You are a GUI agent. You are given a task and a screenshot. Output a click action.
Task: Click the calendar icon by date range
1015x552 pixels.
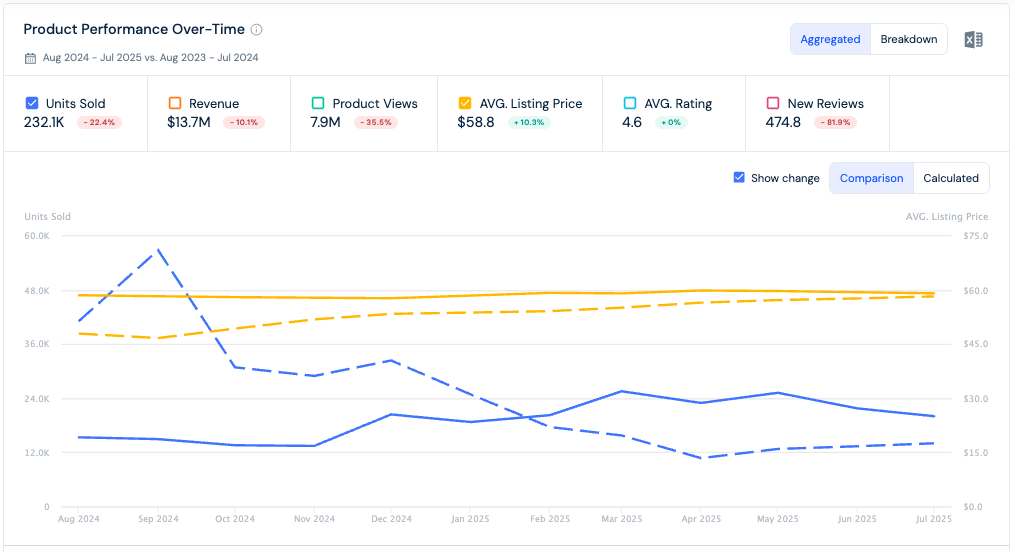(30, 58)
